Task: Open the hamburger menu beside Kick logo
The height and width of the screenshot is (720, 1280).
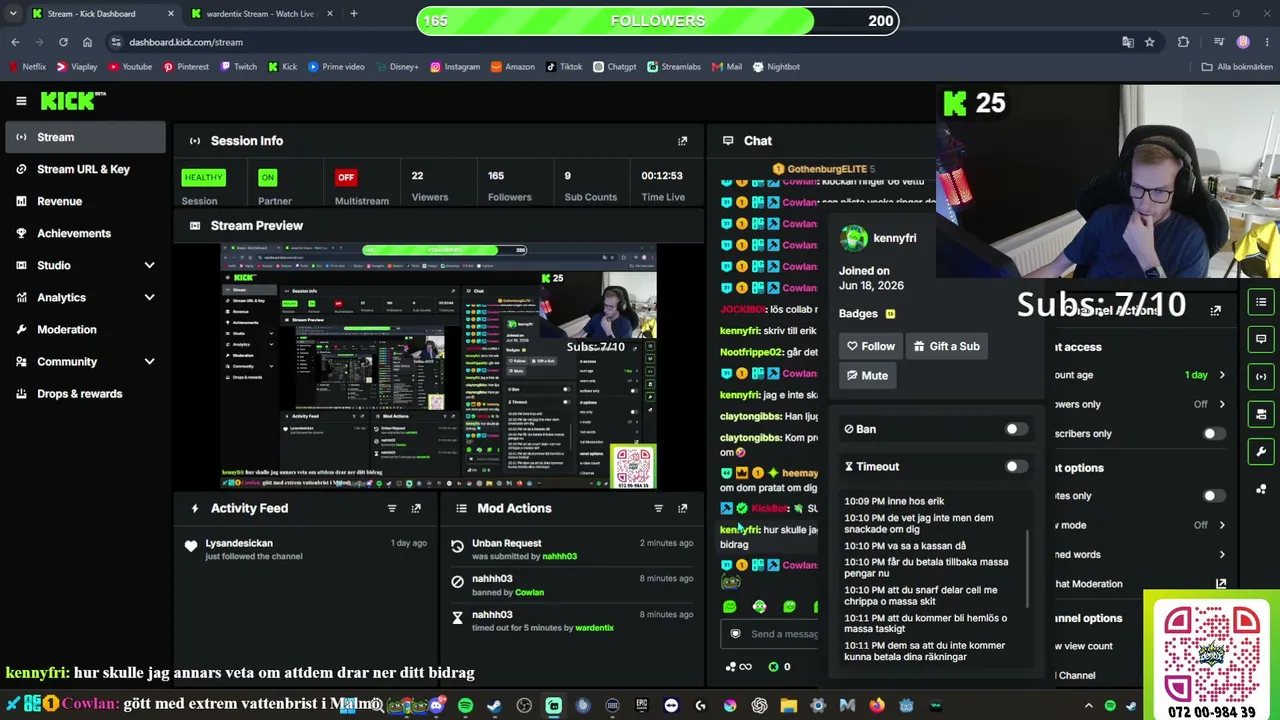Action: (x=21, y=100)
